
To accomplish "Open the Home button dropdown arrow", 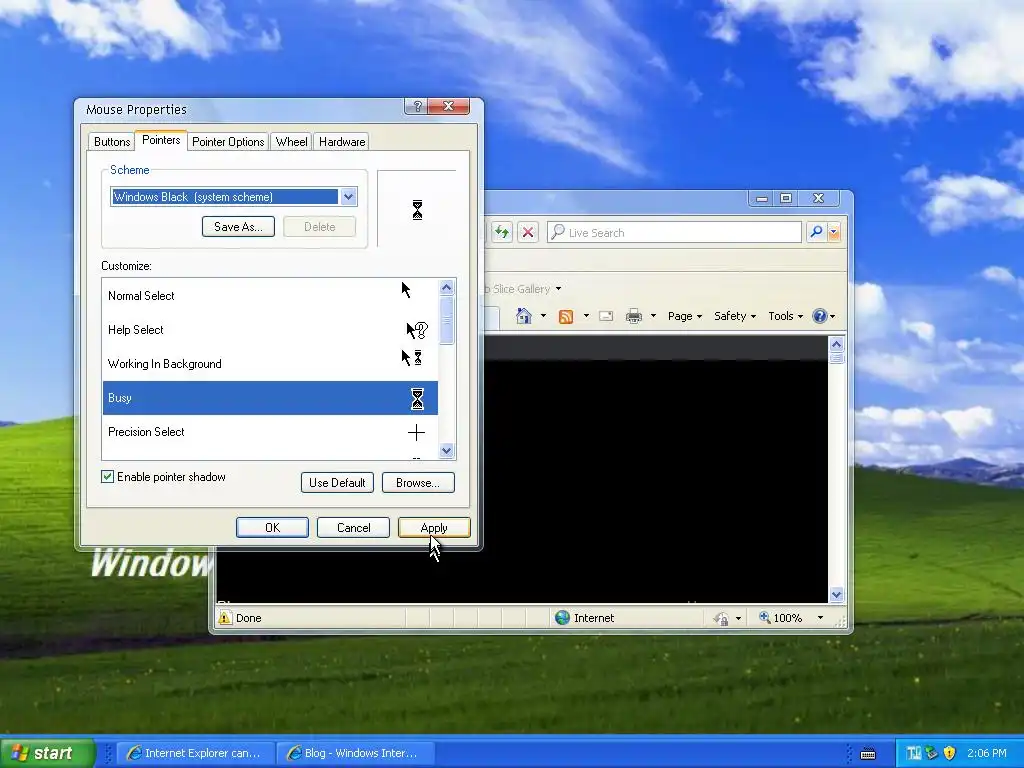I will pos(543,316).
